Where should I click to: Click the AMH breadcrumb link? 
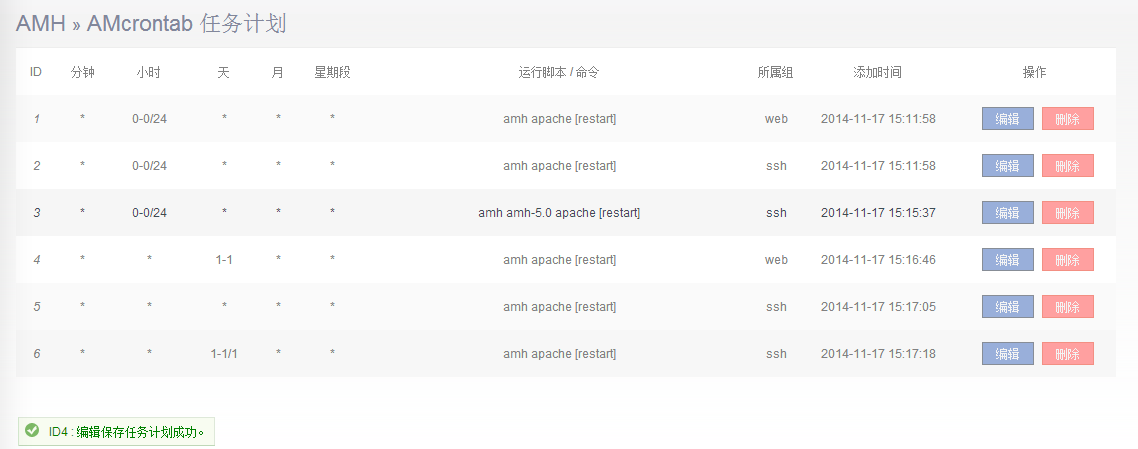click(x=41, y=24)
